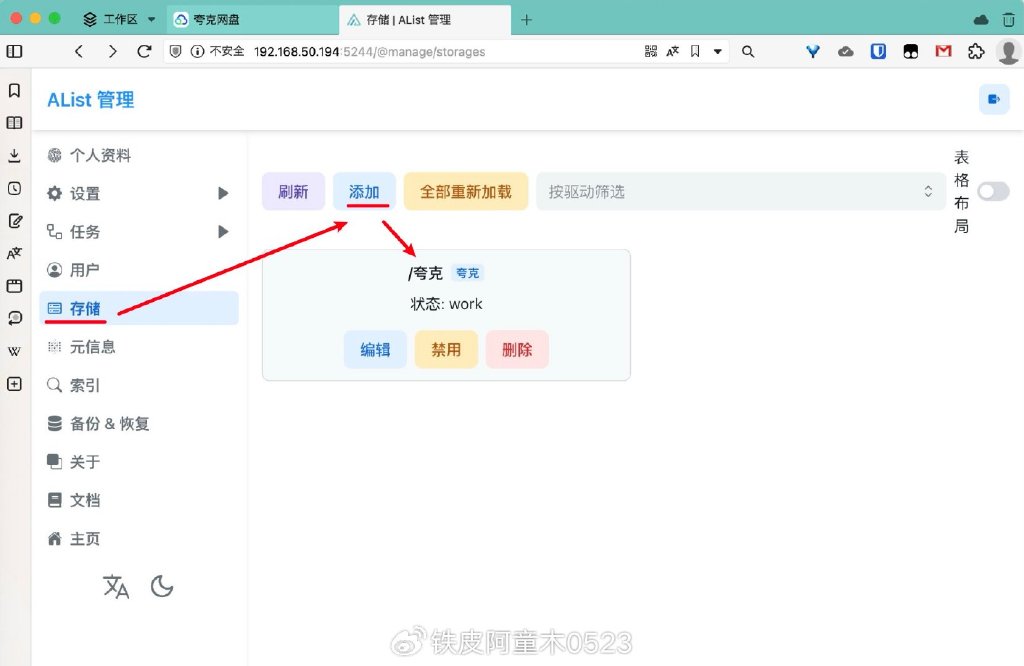
Task: Expand the 设置 submenu arrow
Action: (223, 193)
